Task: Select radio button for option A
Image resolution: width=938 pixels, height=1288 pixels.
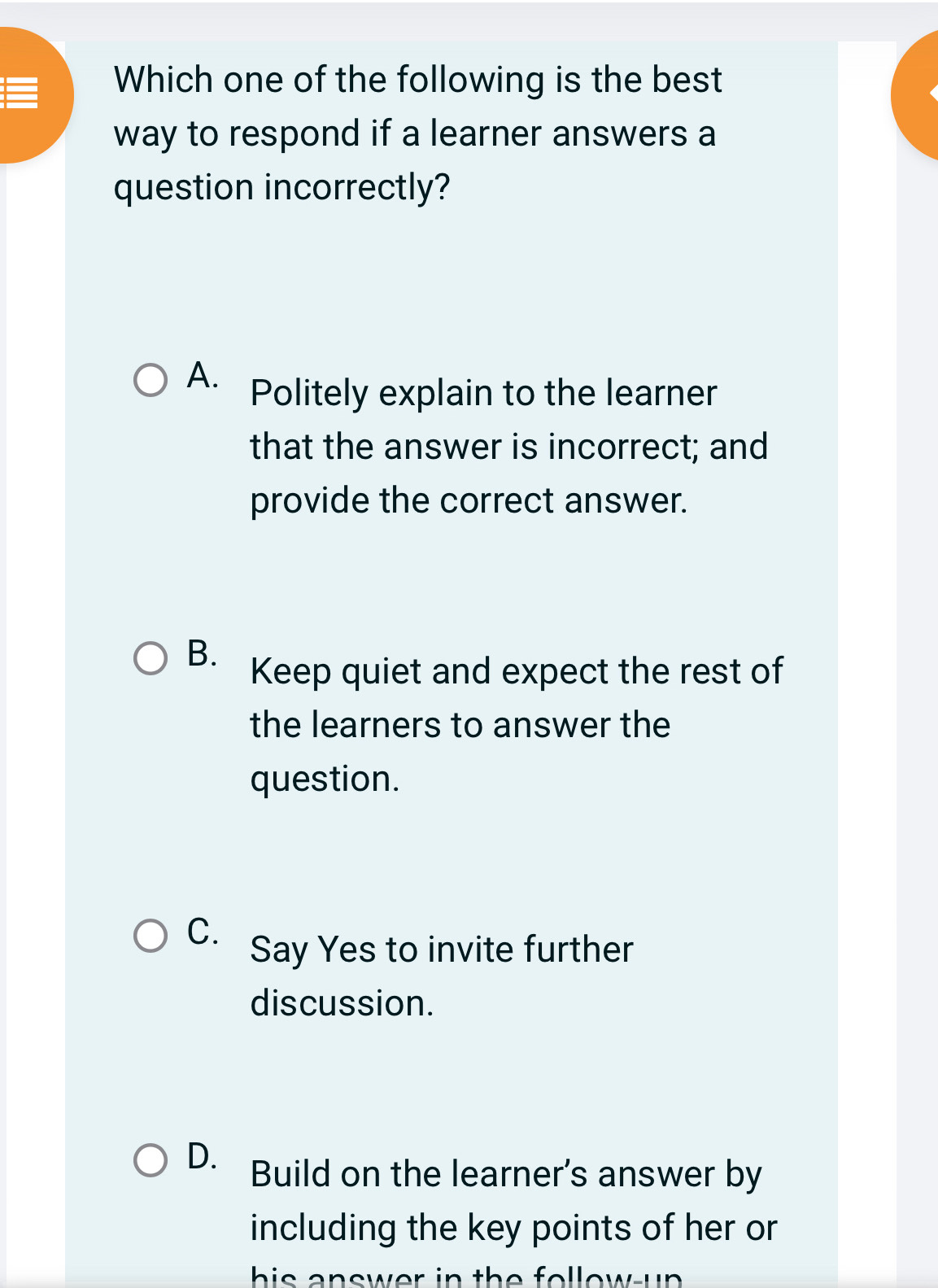Action: pos(151,378)
